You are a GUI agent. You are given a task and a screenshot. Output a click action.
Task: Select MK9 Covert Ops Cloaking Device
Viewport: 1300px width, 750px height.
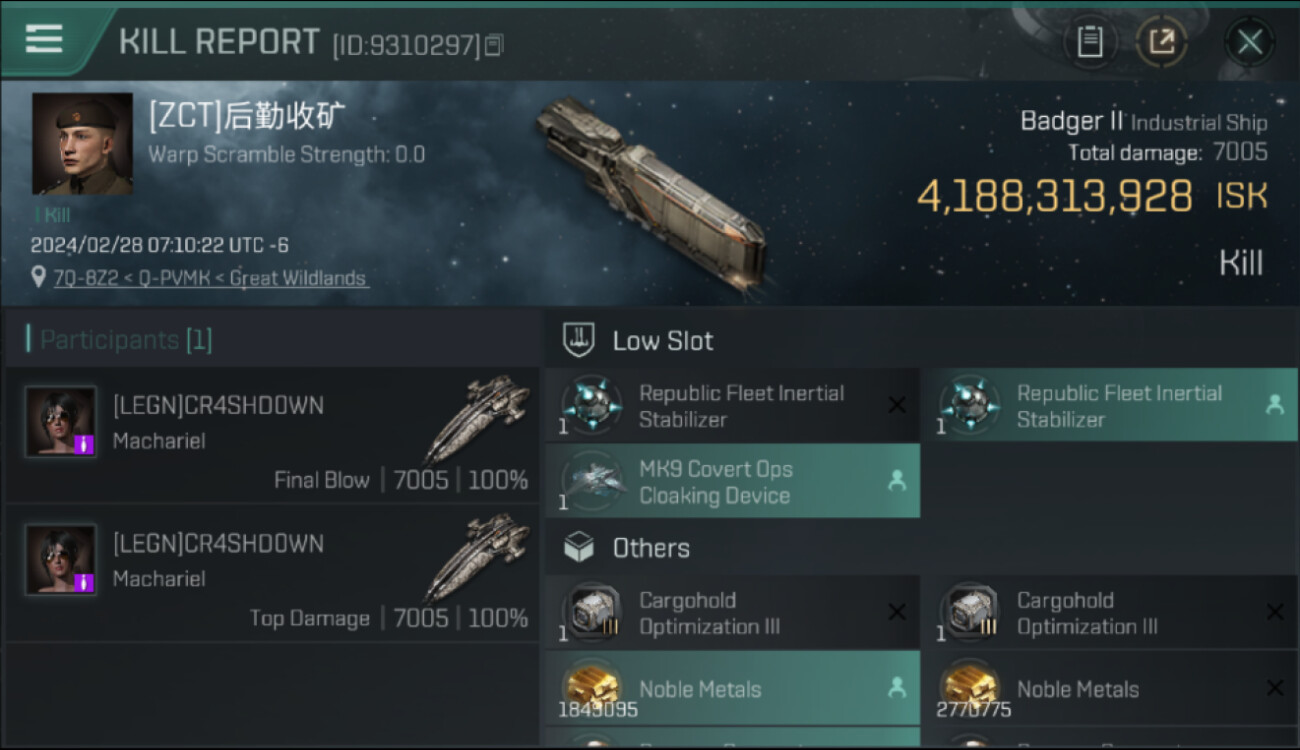[x=732, y=482]
